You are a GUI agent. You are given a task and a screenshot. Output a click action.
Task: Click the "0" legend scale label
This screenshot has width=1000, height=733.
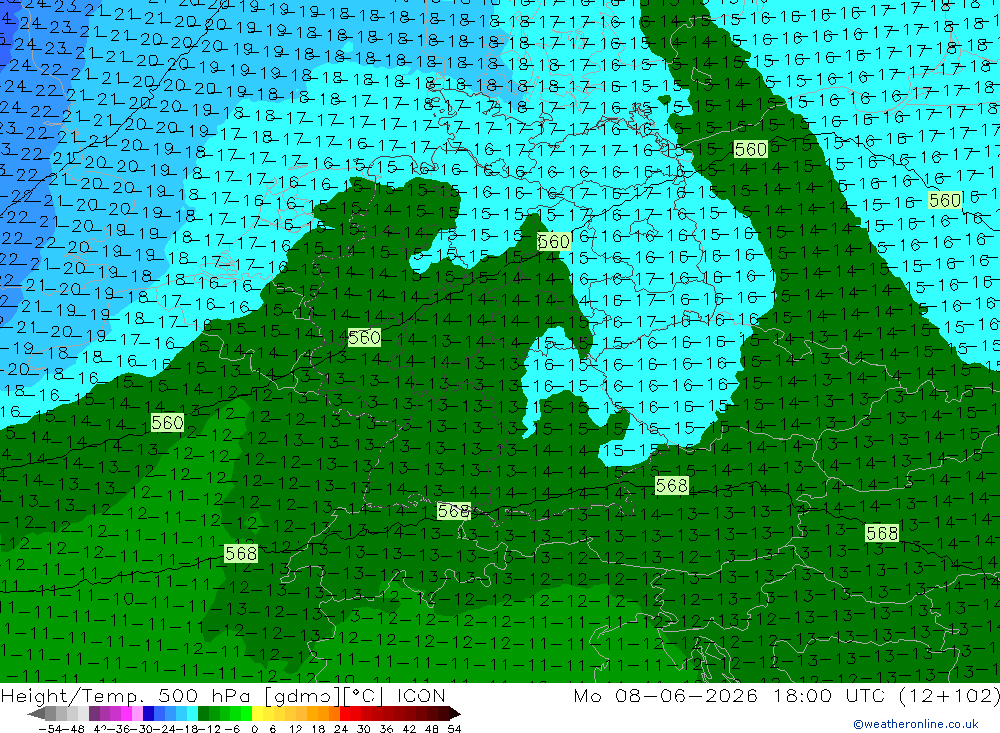tap(254, 729)
